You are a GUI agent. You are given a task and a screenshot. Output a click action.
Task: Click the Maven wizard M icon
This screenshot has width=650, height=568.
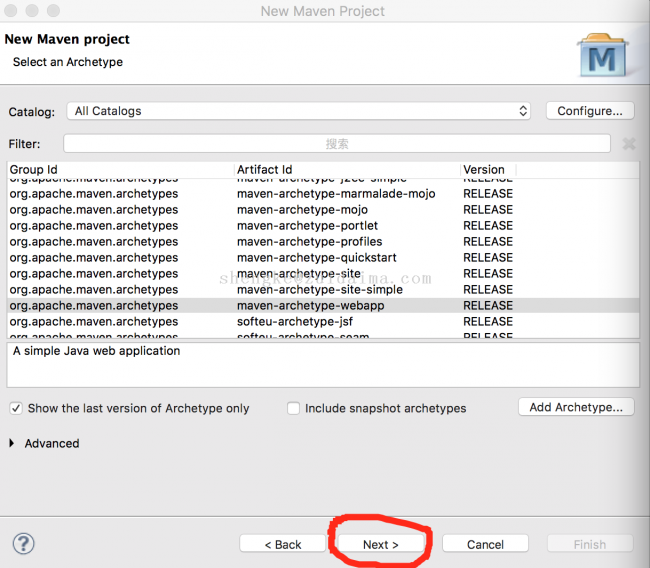click(x=603, y=57)
